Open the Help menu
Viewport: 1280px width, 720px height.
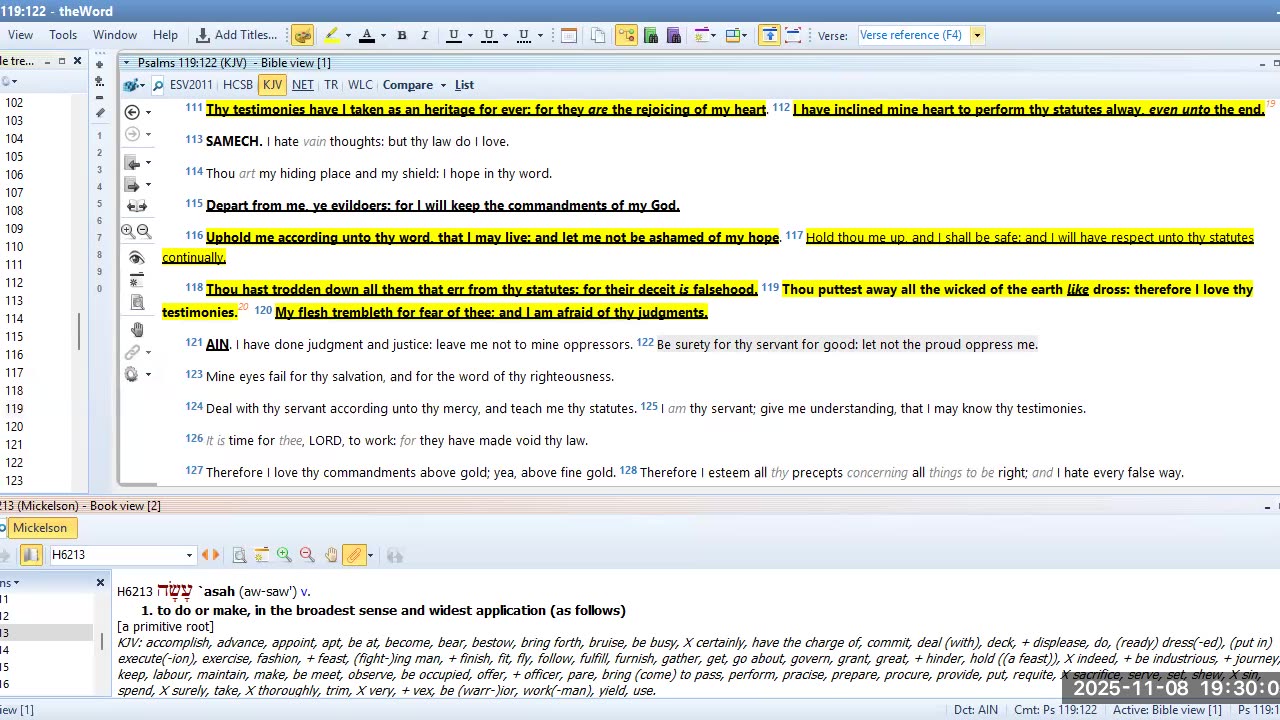pyautogui.click(x=165, y=35)
